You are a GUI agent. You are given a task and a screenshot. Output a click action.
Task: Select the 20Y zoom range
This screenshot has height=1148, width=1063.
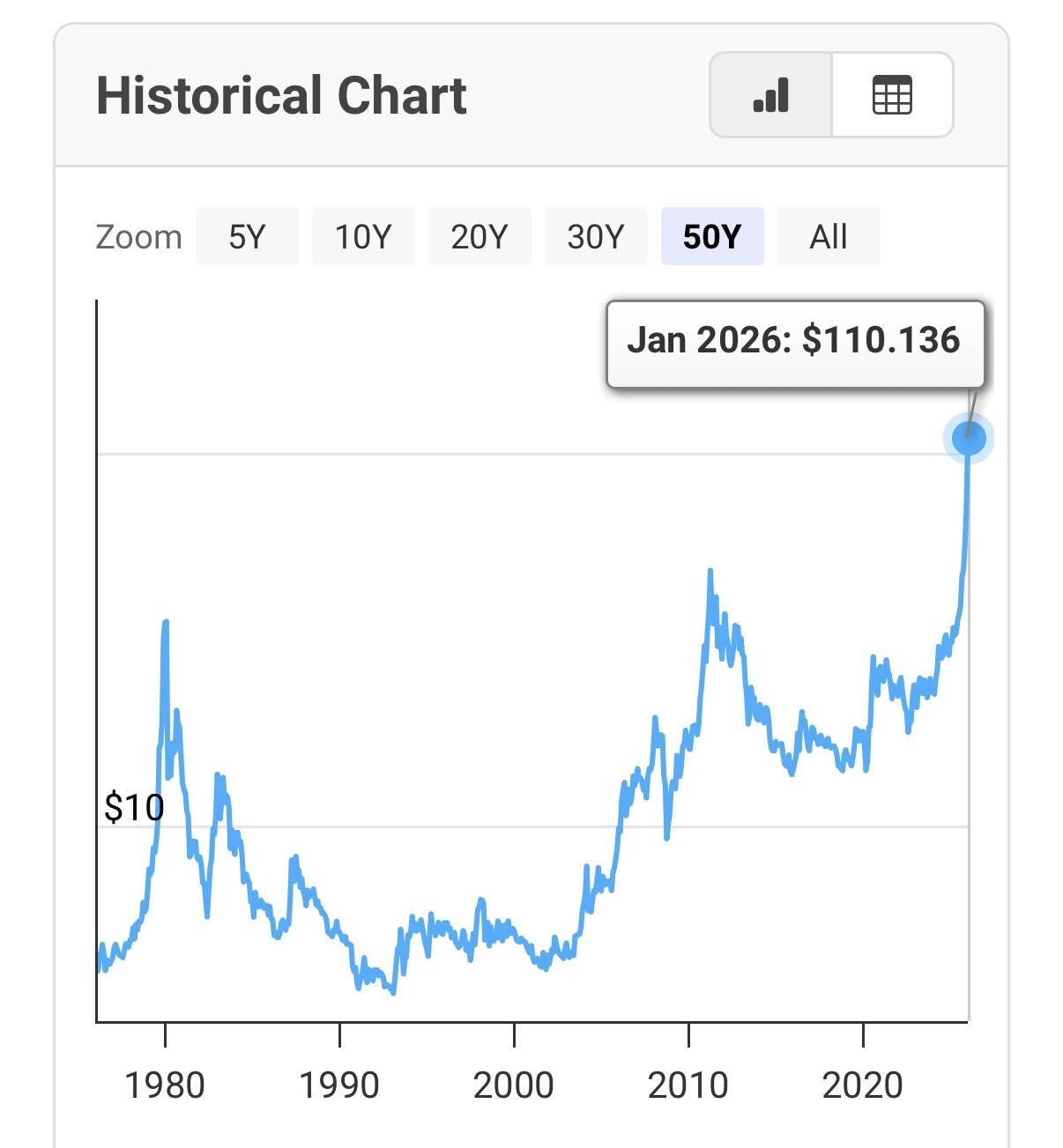point(479,236)
